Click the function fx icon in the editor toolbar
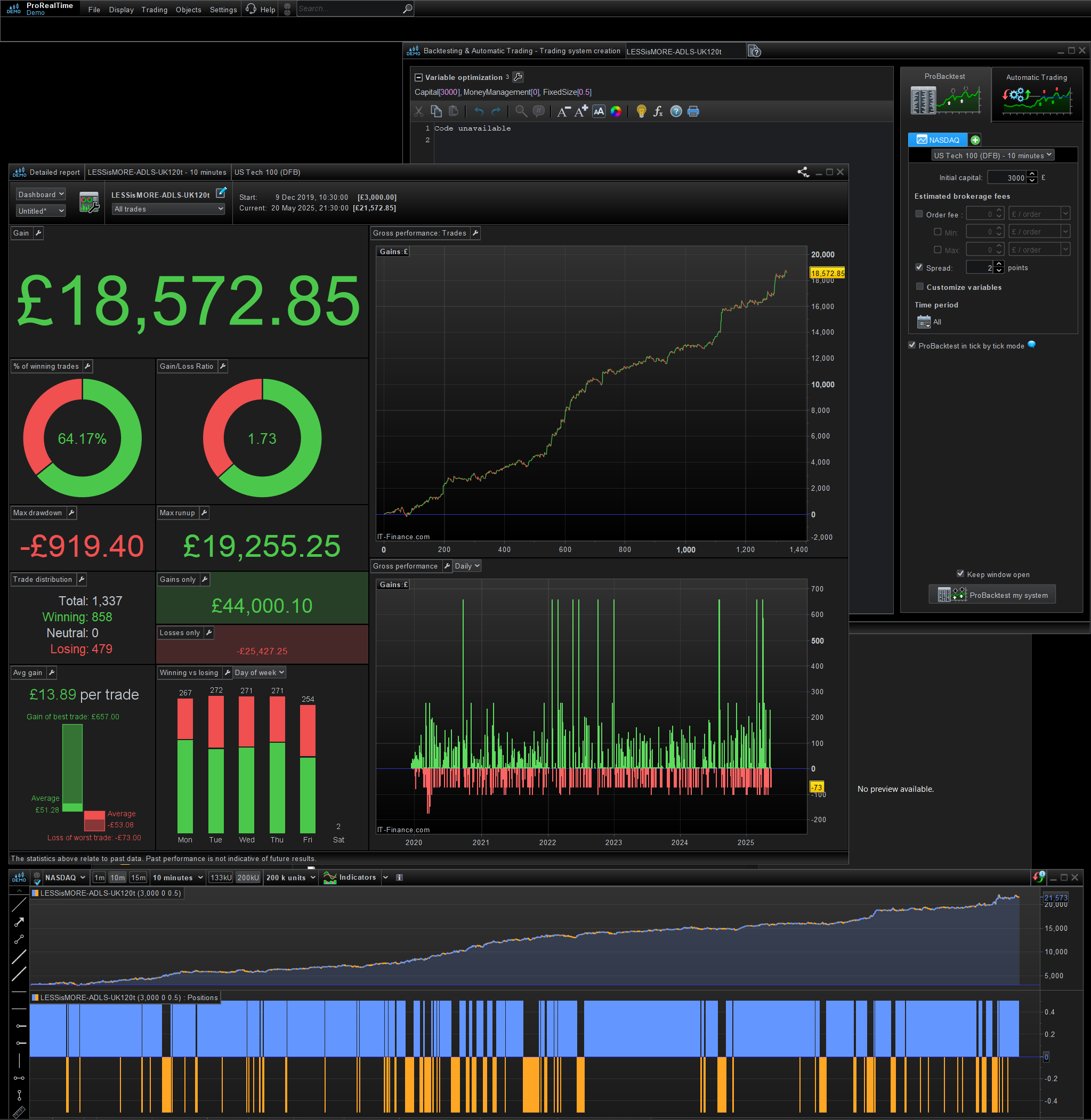 (658, 111)
